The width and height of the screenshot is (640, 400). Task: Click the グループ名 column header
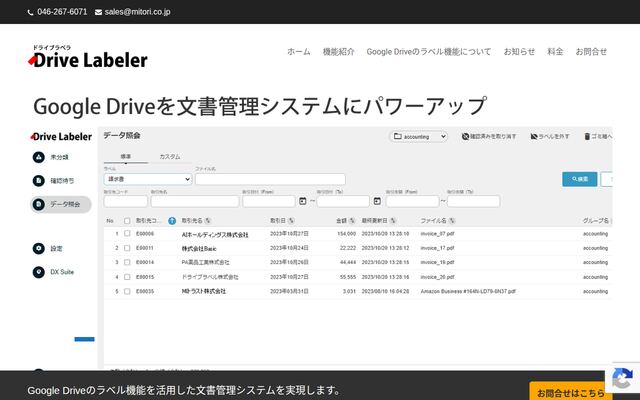[596, 221]
